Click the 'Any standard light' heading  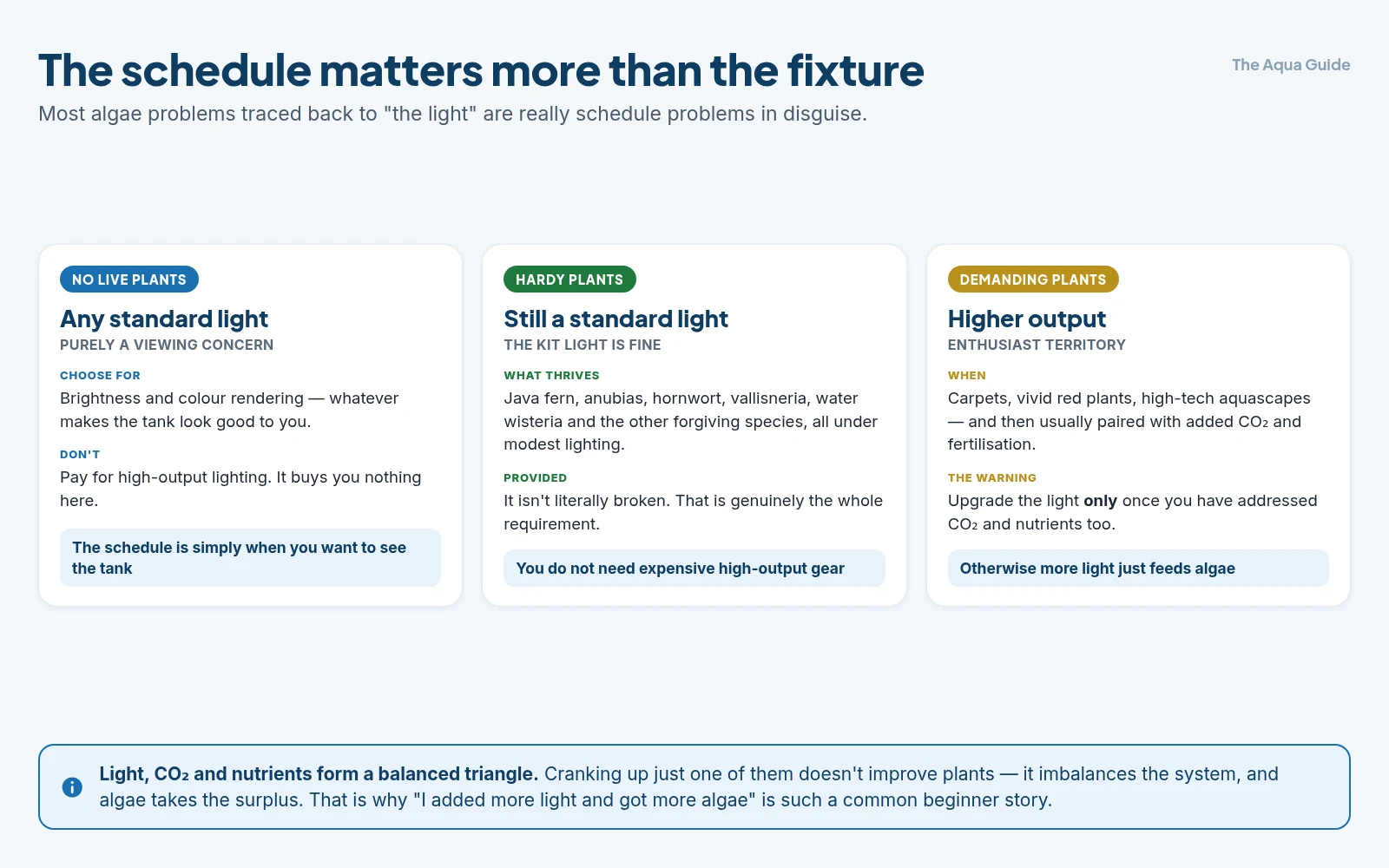(164, 319)
